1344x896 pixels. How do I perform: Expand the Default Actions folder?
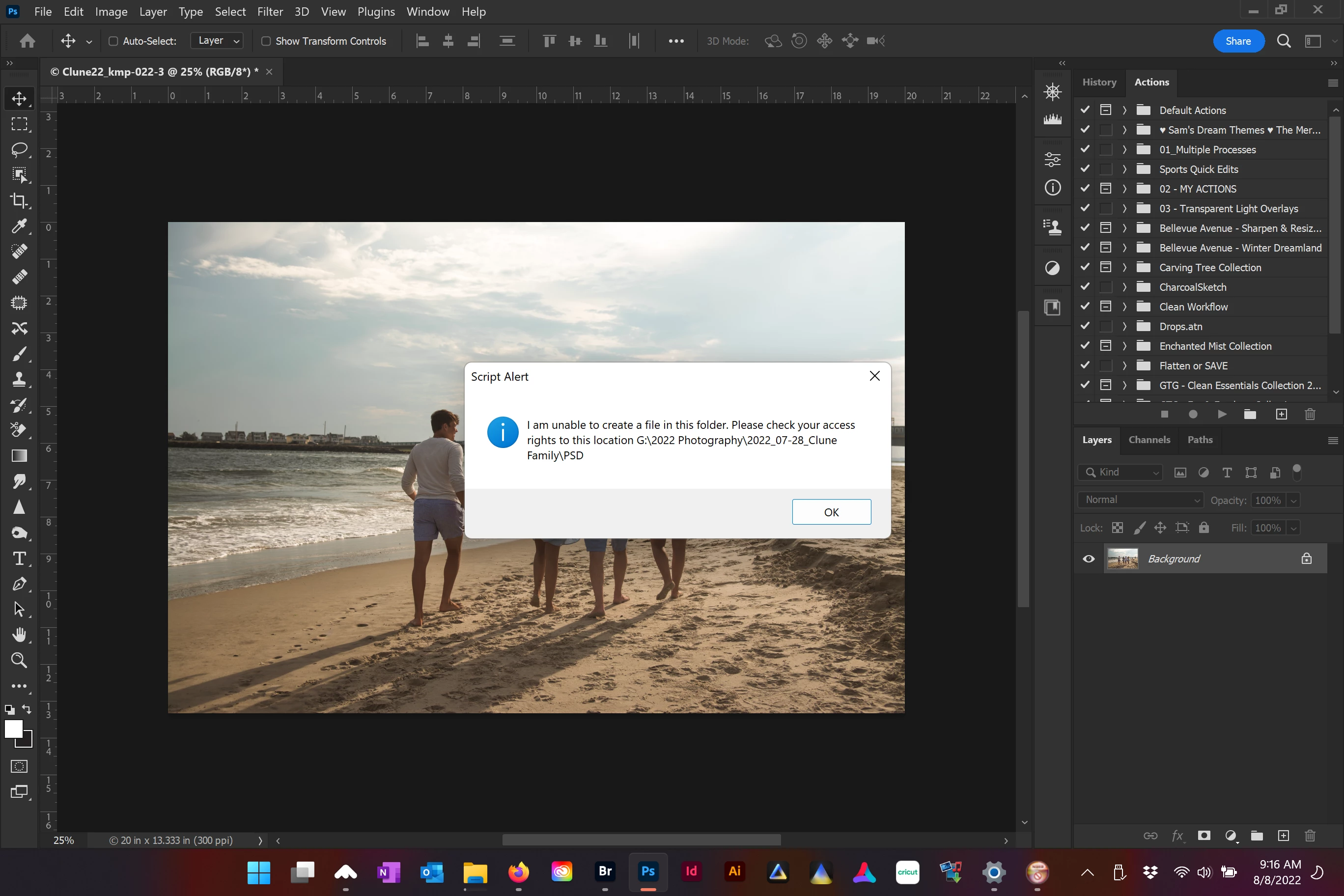click(x=1124, y=111)
